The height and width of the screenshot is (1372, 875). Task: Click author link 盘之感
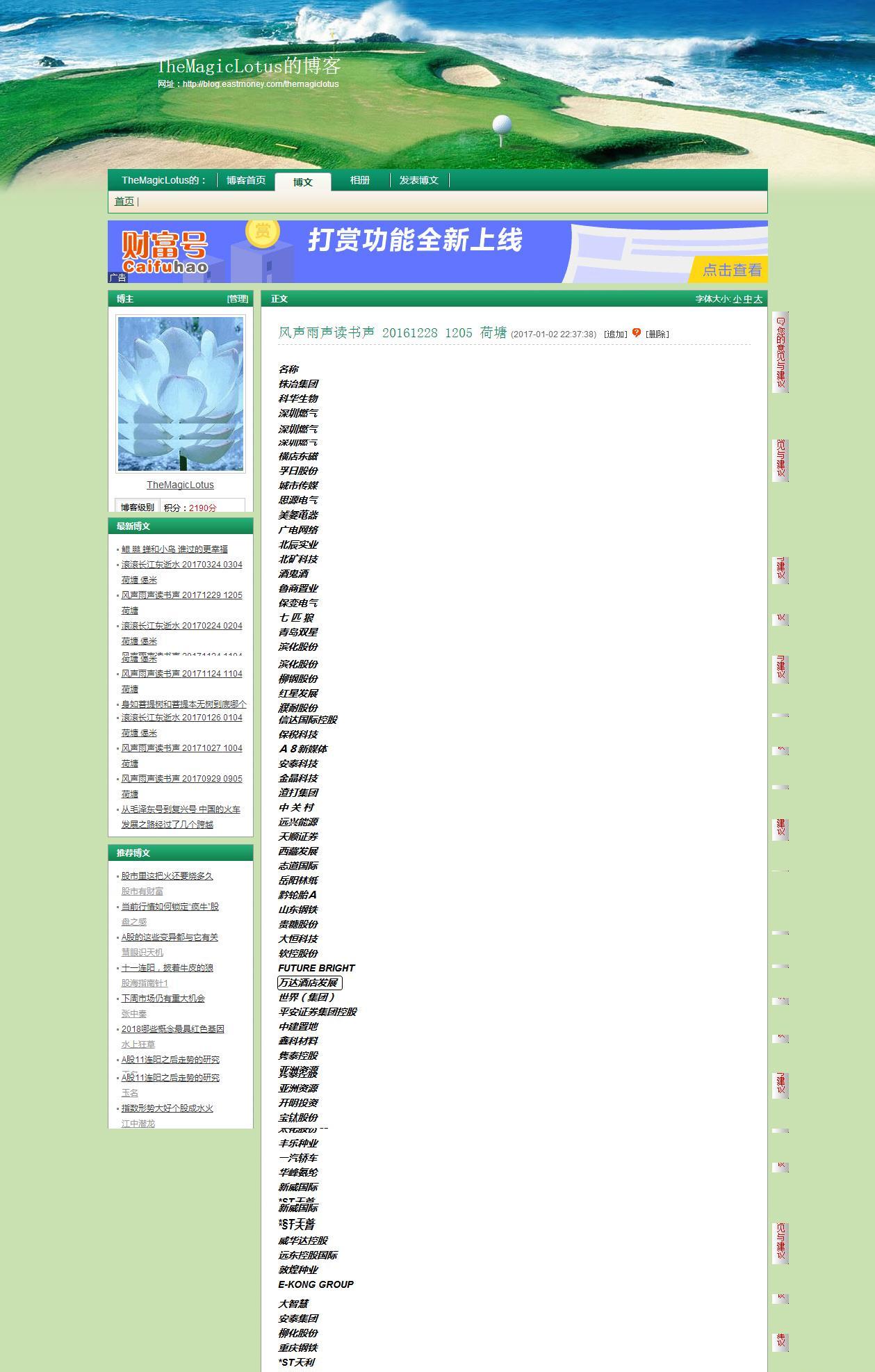(134, 922)
